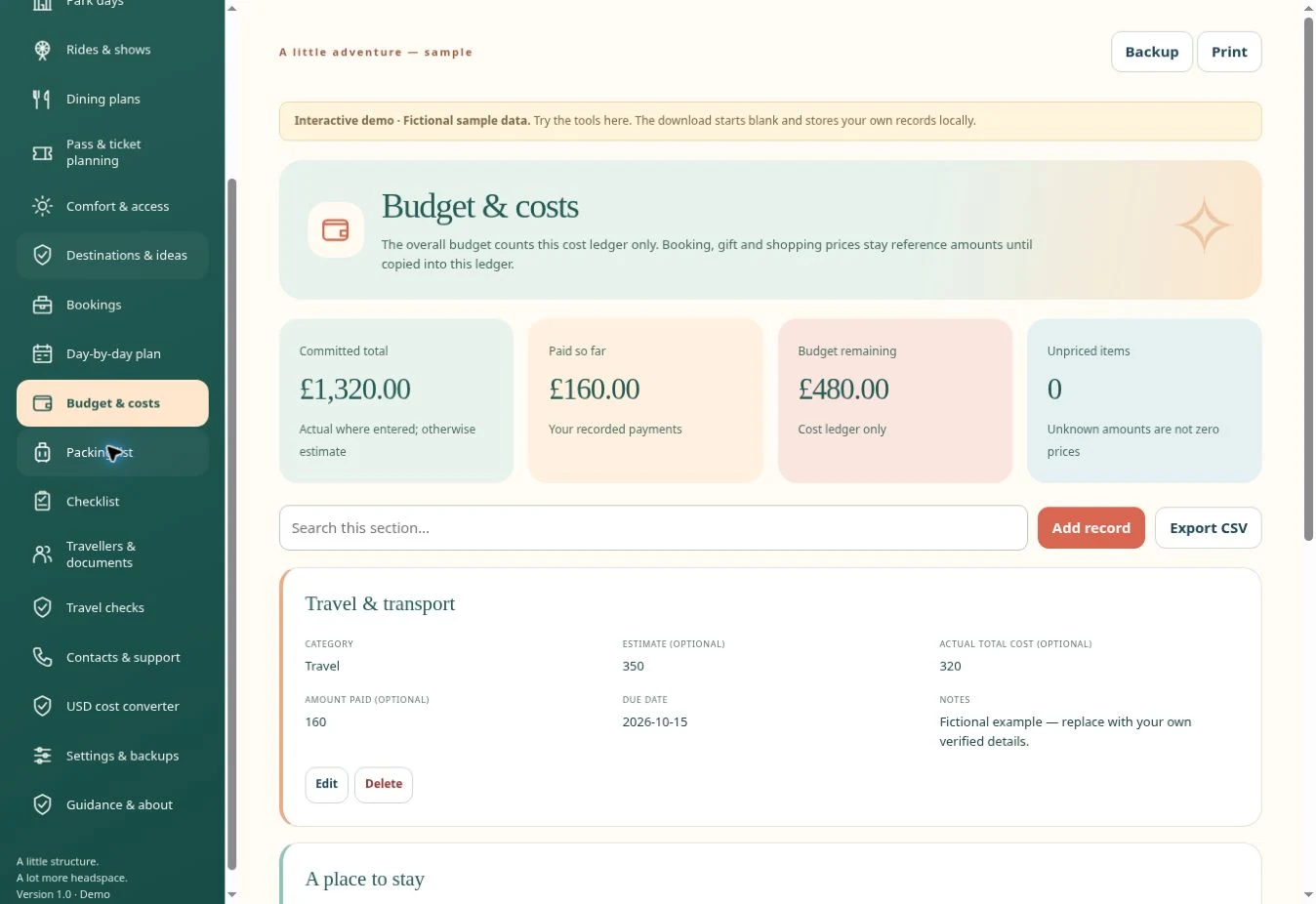Click the Pass & ticket planning ticket icon
Image resolution: width=1316 pixels, height=904 pixels.
[x=42, y=152]
